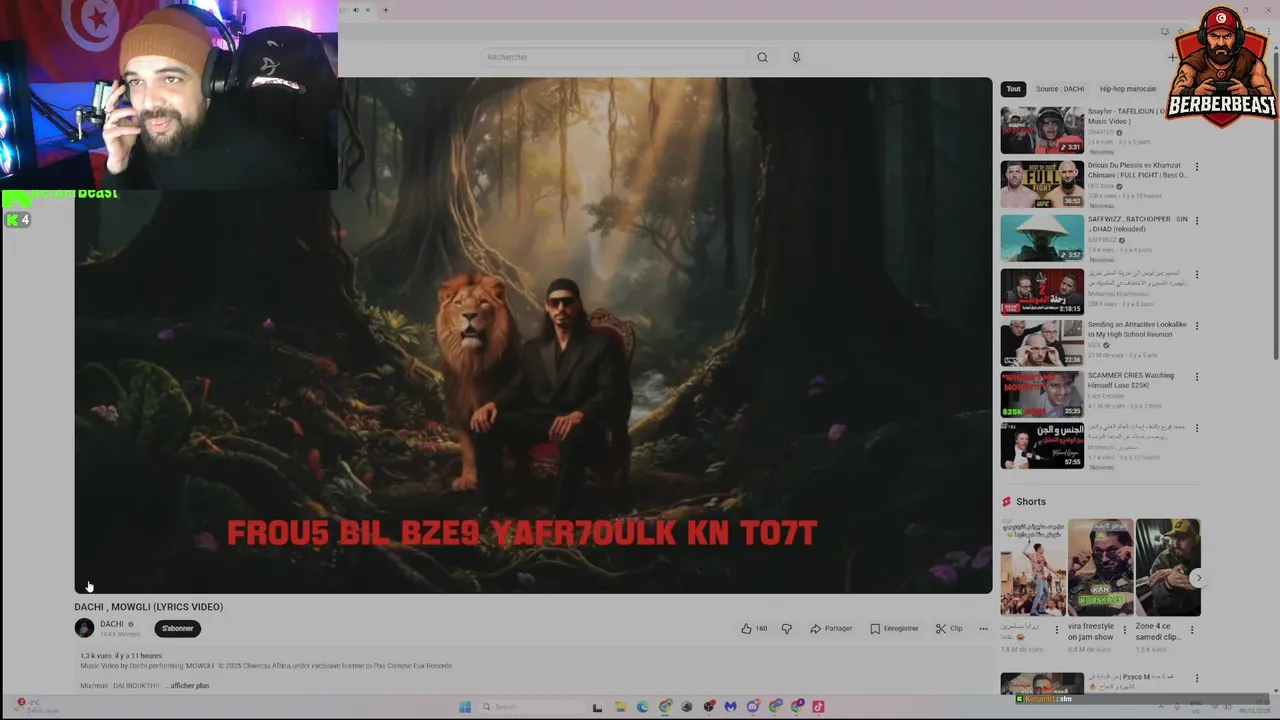
Task: Open the 2:18:15 Arabic podcast thumbnail
Action: tap(1042, 292)
